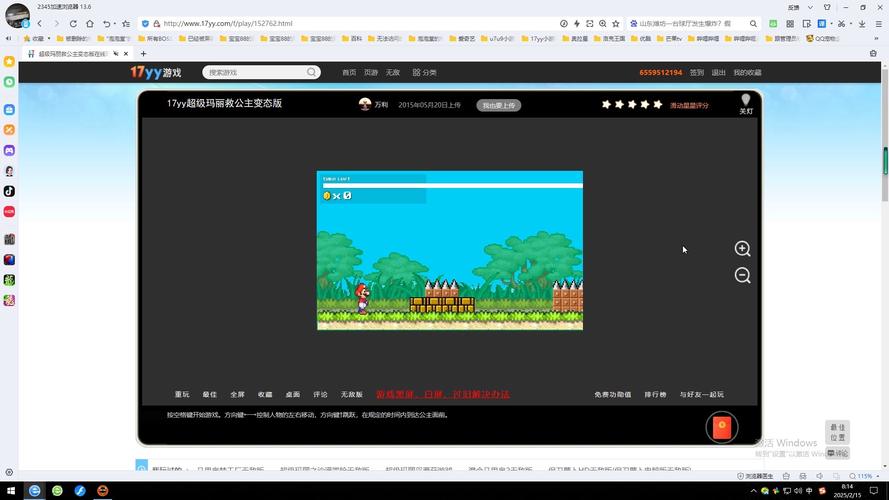Go back using browser back arrow

40,24
